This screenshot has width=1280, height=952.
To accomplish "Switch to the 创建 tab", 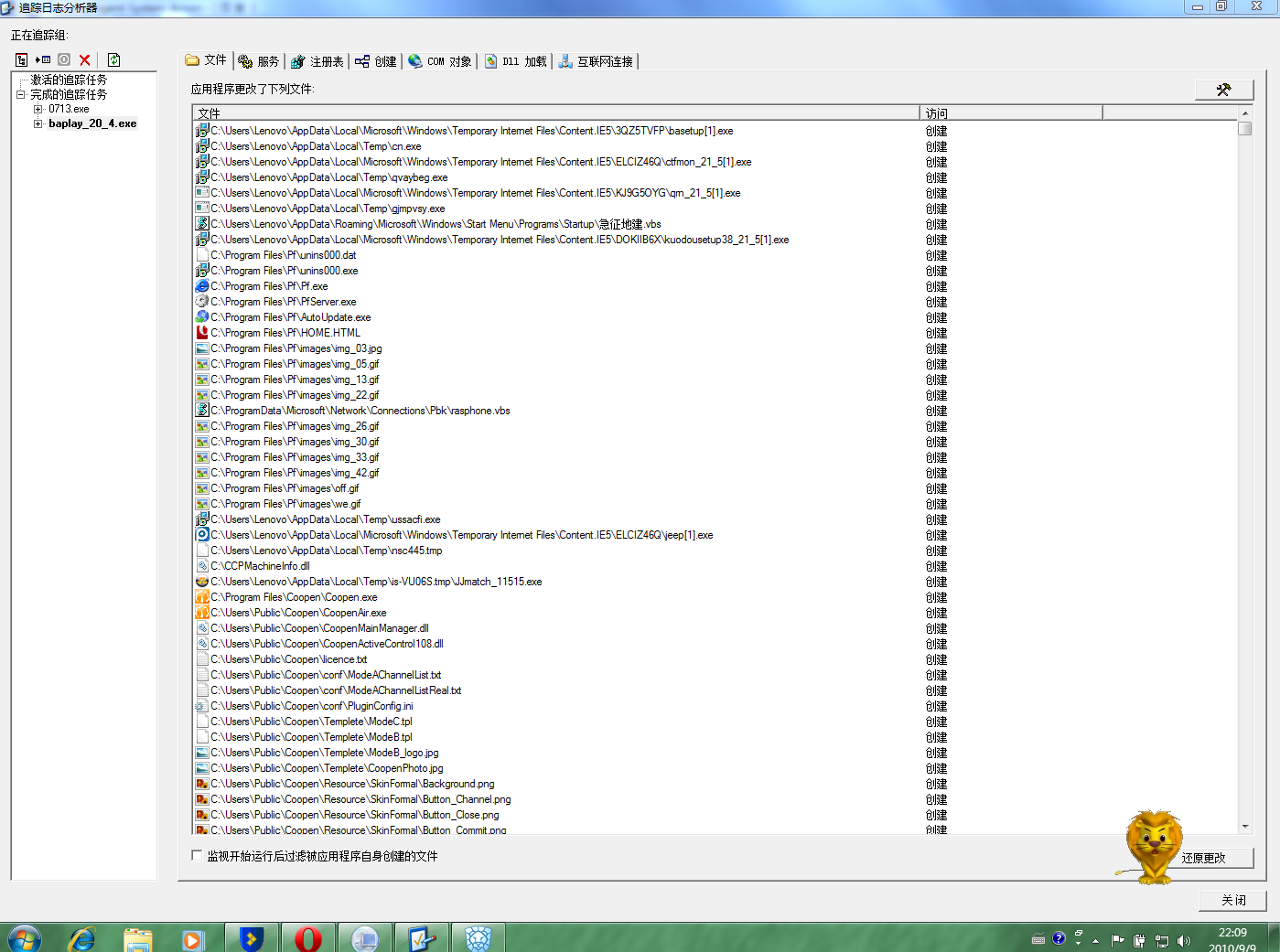I will pyautogui.click(x=376, y=61).
